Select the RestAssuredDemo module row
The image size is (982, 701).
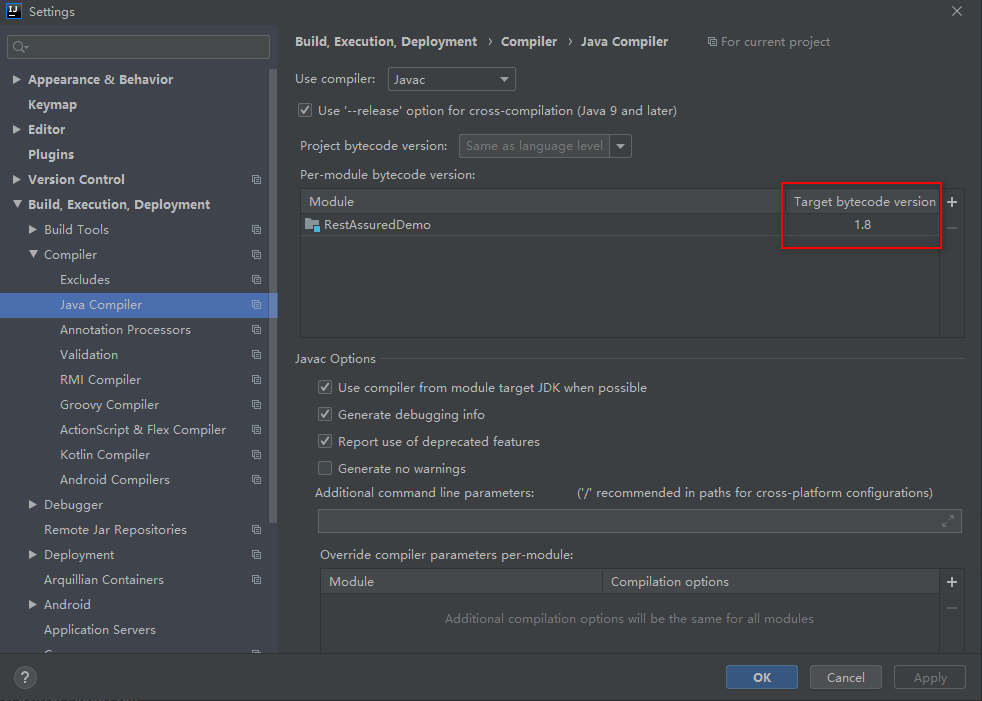620,225
